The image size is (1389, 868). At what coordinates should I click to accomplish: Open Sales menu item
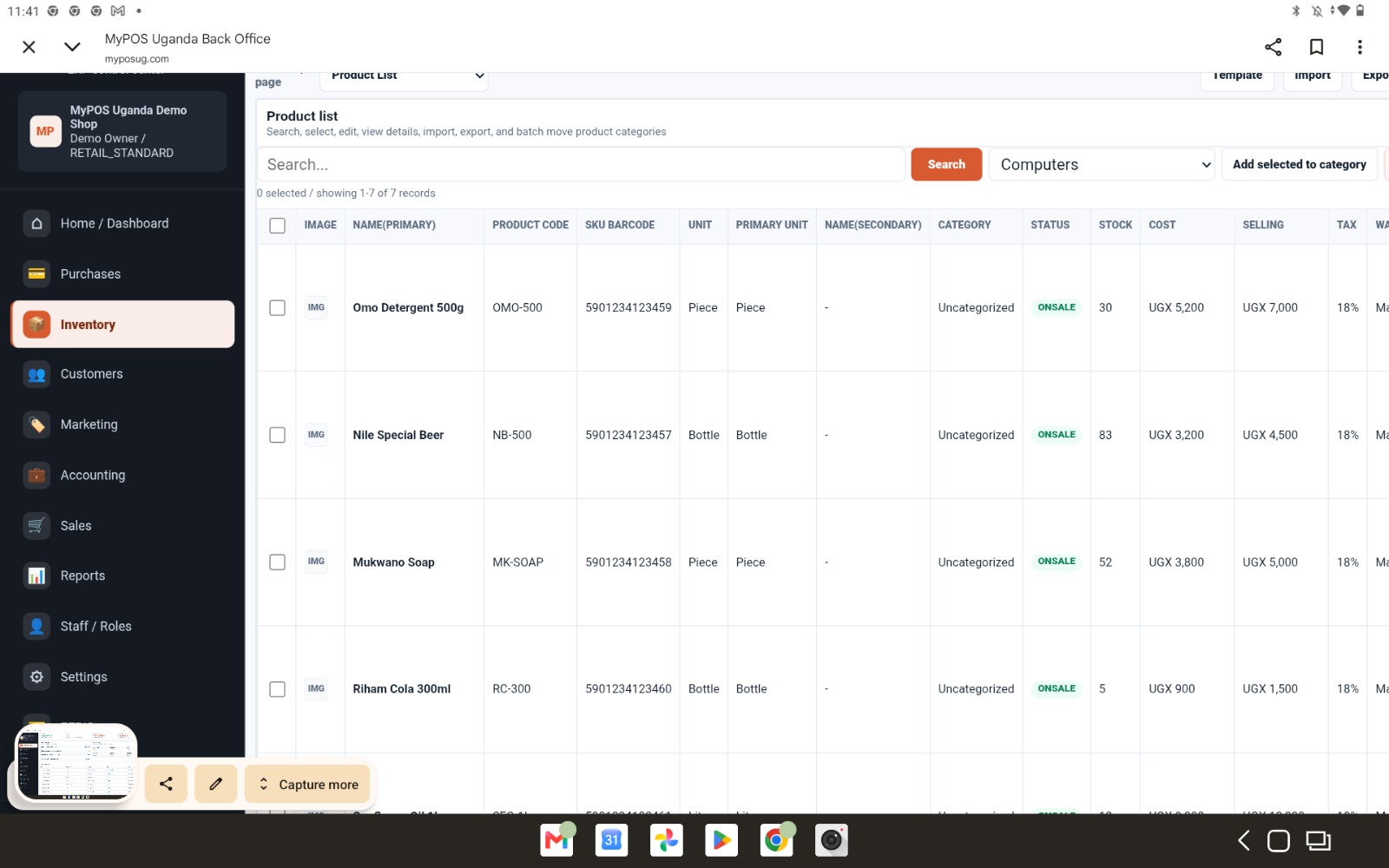tap(122, 525)
